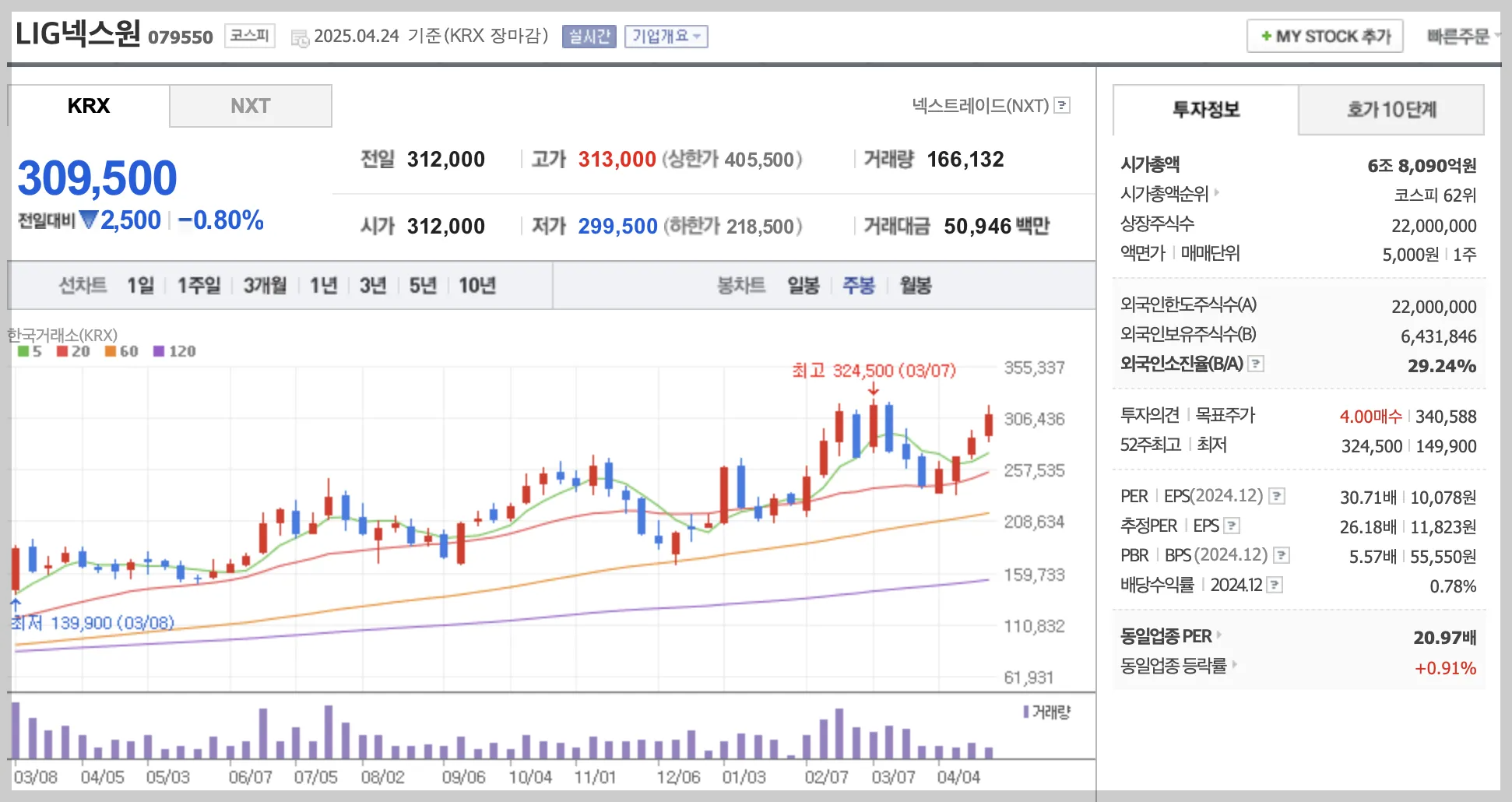Click the 시가총액 value 6조 8,090억원

pyautogui.click(x=1422, y=166)
